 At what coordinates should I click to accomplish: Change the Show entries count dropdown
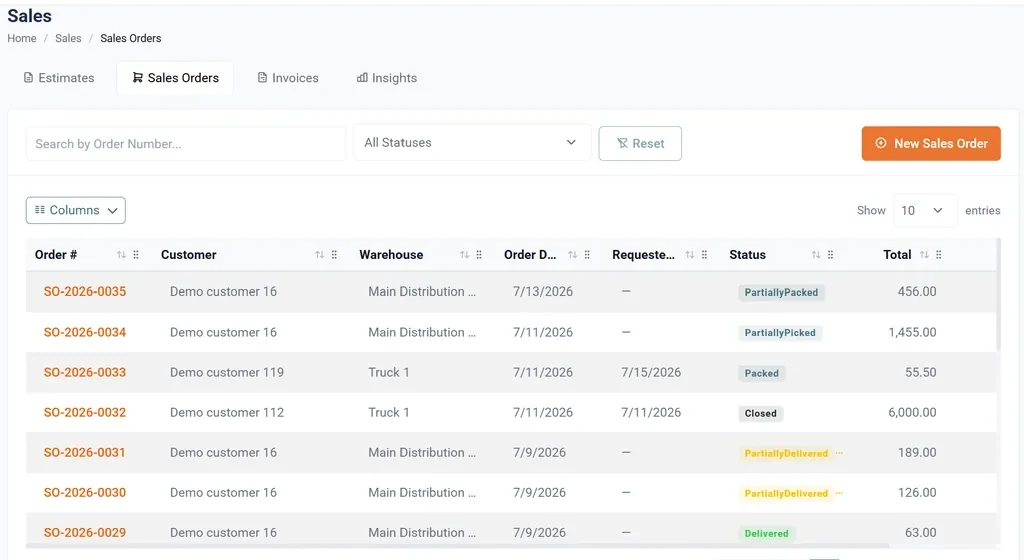tap(925, 210)
